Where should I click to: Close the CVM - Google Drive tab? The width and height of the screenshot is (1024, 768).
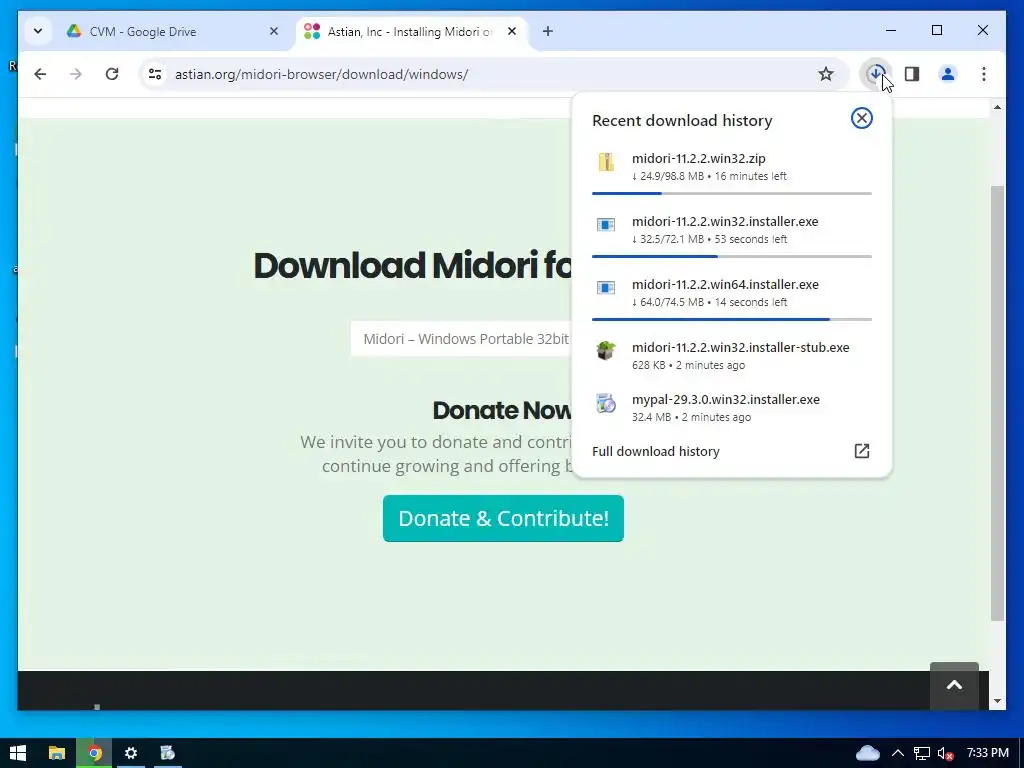coord(274,31)
